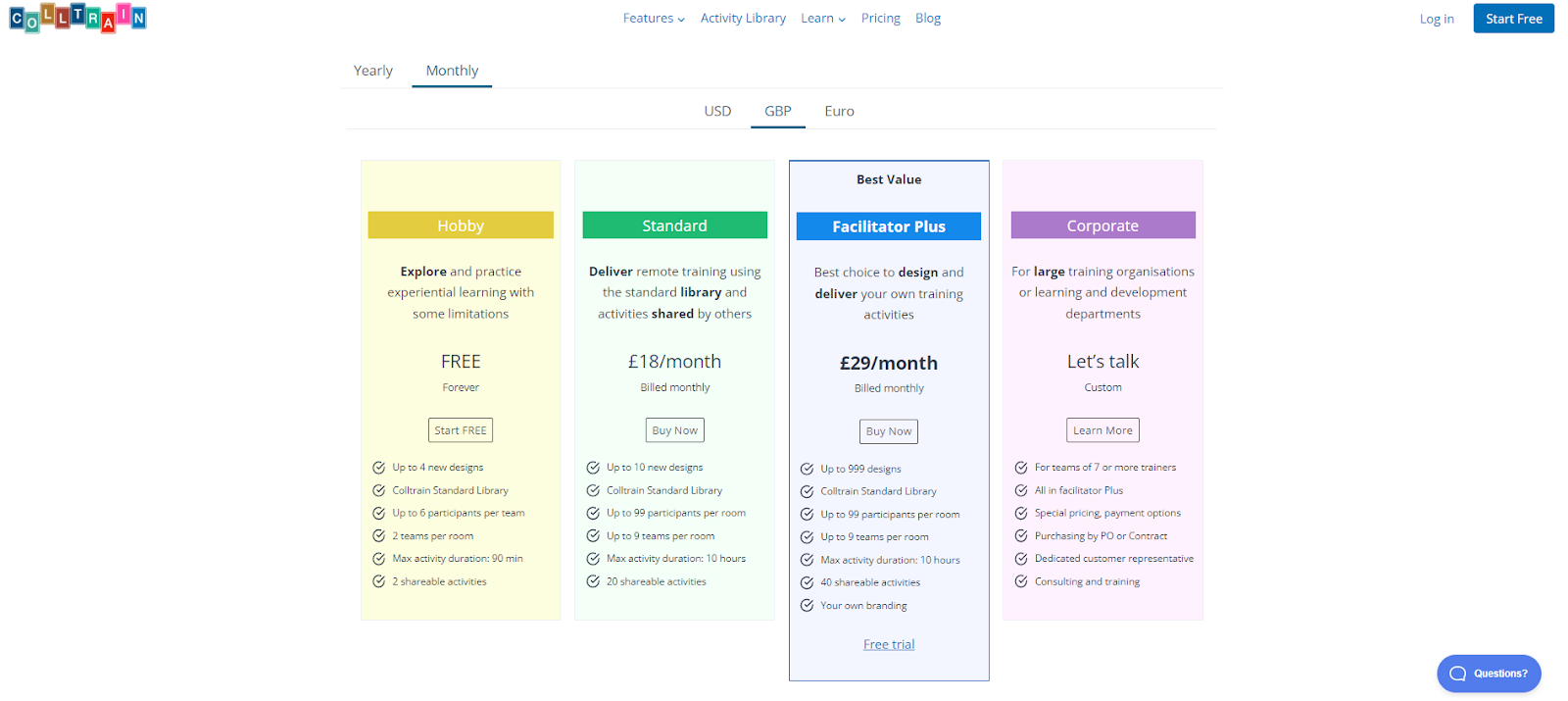Screen dimensions: 1568x701
Task: Click check icon beside '2 teams per room'
Action: pos(378,536)
